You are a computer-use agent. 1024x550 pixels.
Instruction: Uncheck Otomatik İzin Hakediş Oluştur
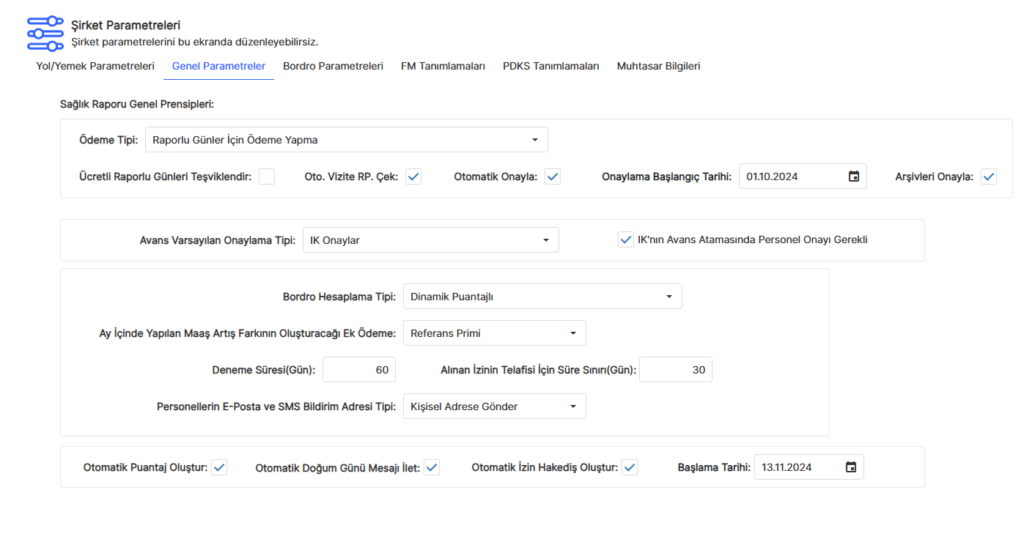630,467
